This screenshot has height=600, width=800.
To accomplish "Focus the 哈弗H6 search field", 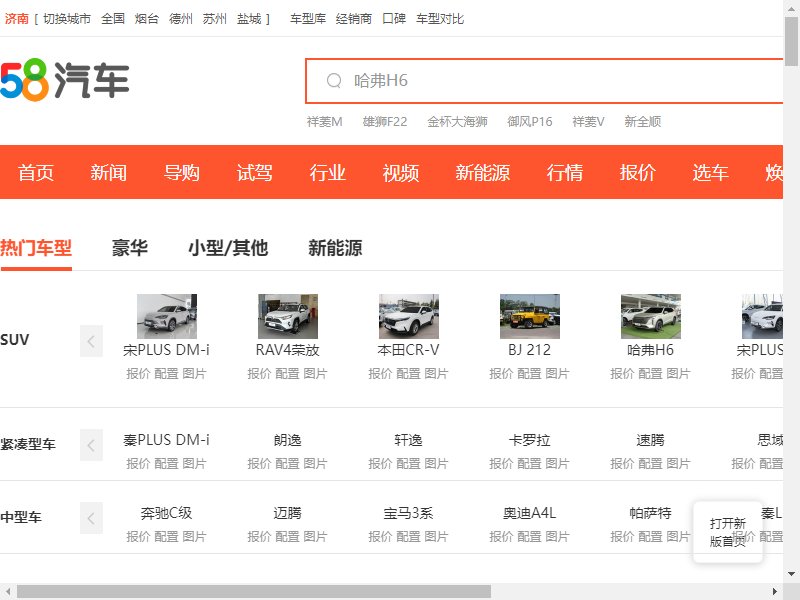I will (x=544, y=81).
